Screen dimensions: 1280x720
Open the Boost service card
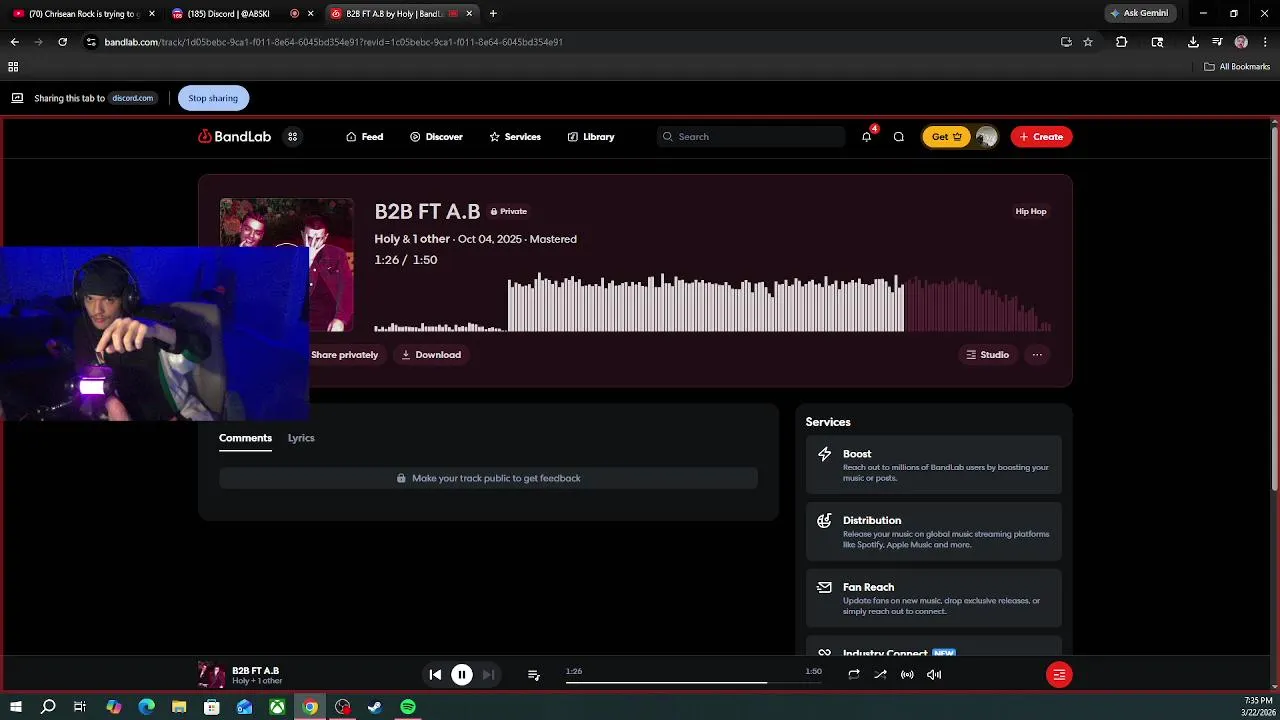tap(934, 465)
